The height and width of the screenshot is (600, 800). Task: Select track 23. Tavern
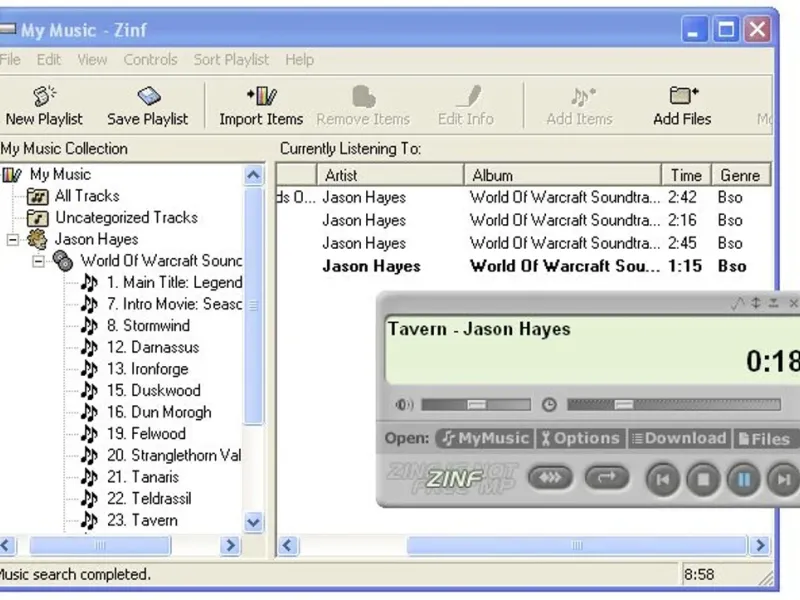pyautogui.click(x=142, y=520)
